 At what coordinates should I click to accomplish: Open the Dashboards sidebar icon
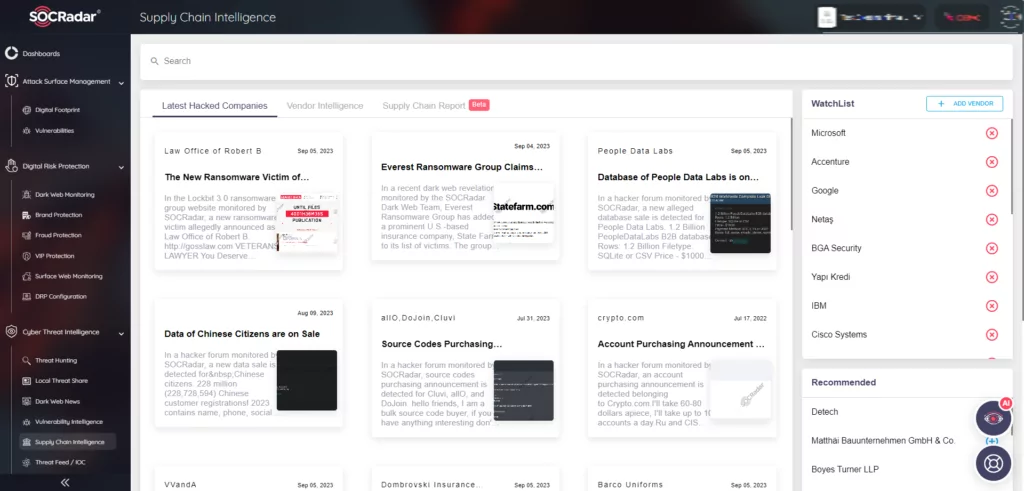click(11, 54)
